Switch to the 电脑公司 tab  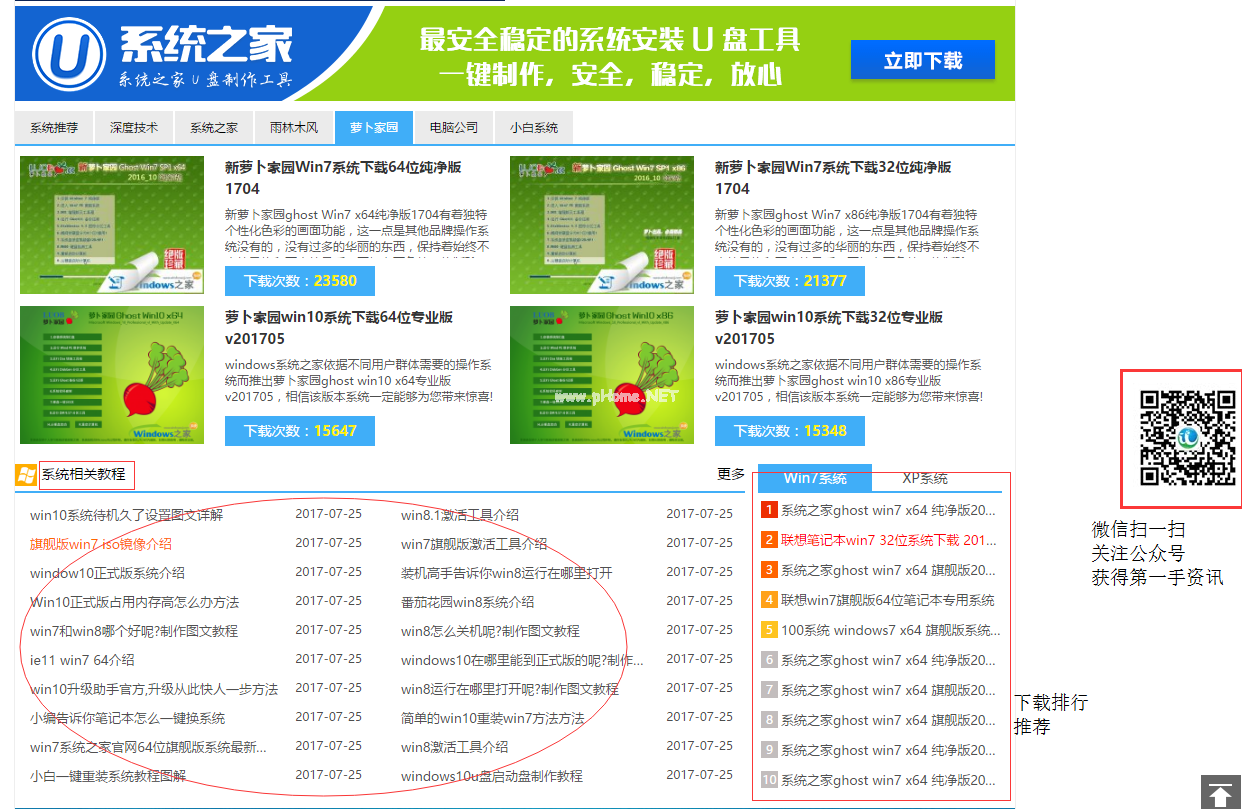[454, 127]
